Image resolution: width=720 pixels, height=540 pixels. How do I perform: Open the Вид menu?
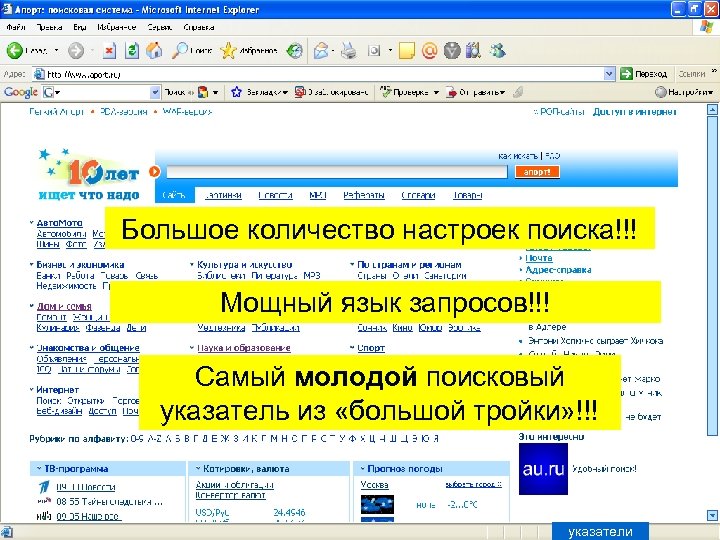click(x=79, y=27)
